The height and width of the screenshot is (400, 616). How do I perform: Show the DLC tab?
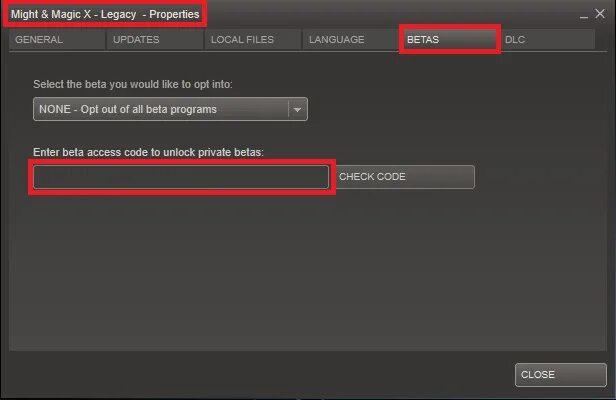coord(547,39)
